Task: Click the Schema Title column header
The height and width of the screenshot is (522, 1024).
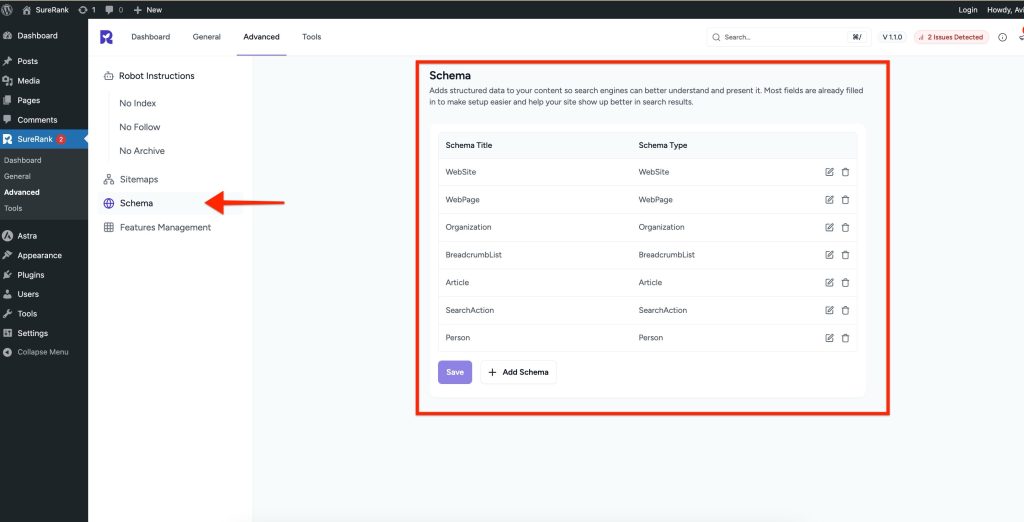Action: tap(469, 145)
